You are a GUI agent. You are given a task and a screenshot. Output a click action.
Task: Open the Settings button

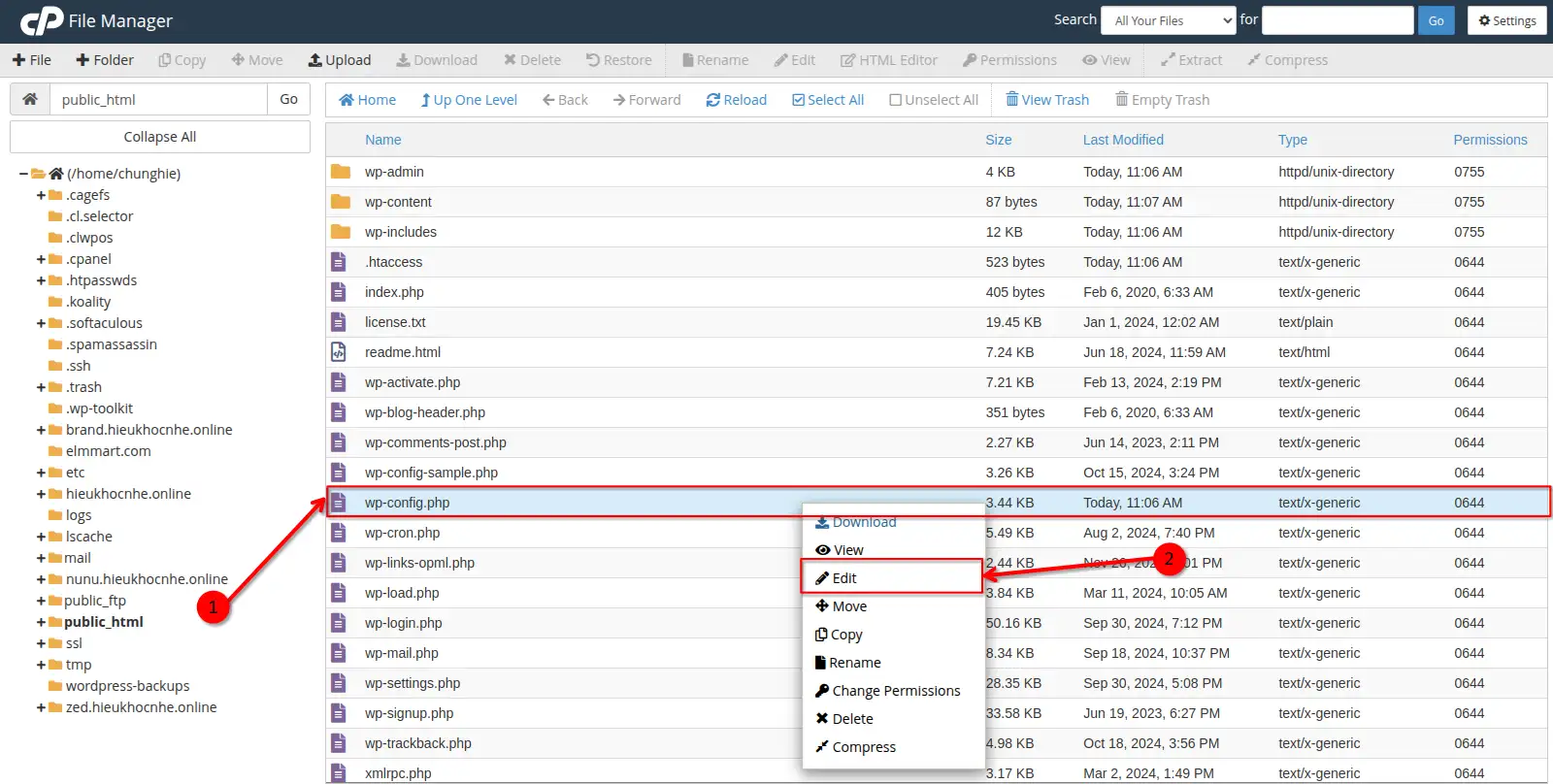[1507, 20]
